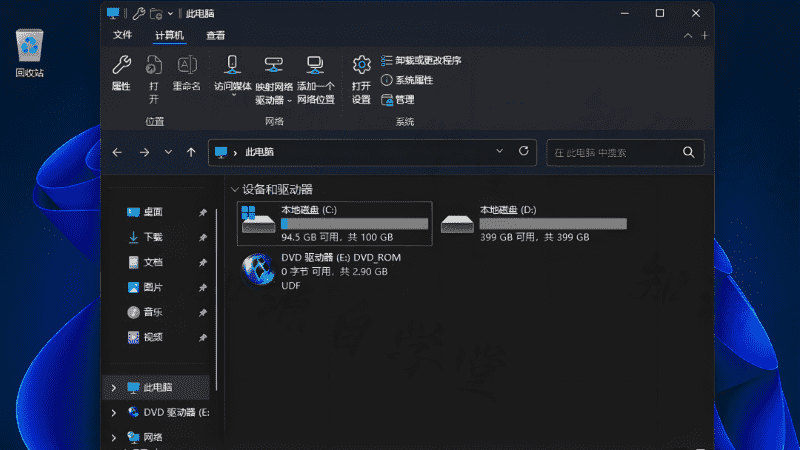Viewport: 800px width, 450px height.
Task: Go up one level arrow
Action: 191,152
